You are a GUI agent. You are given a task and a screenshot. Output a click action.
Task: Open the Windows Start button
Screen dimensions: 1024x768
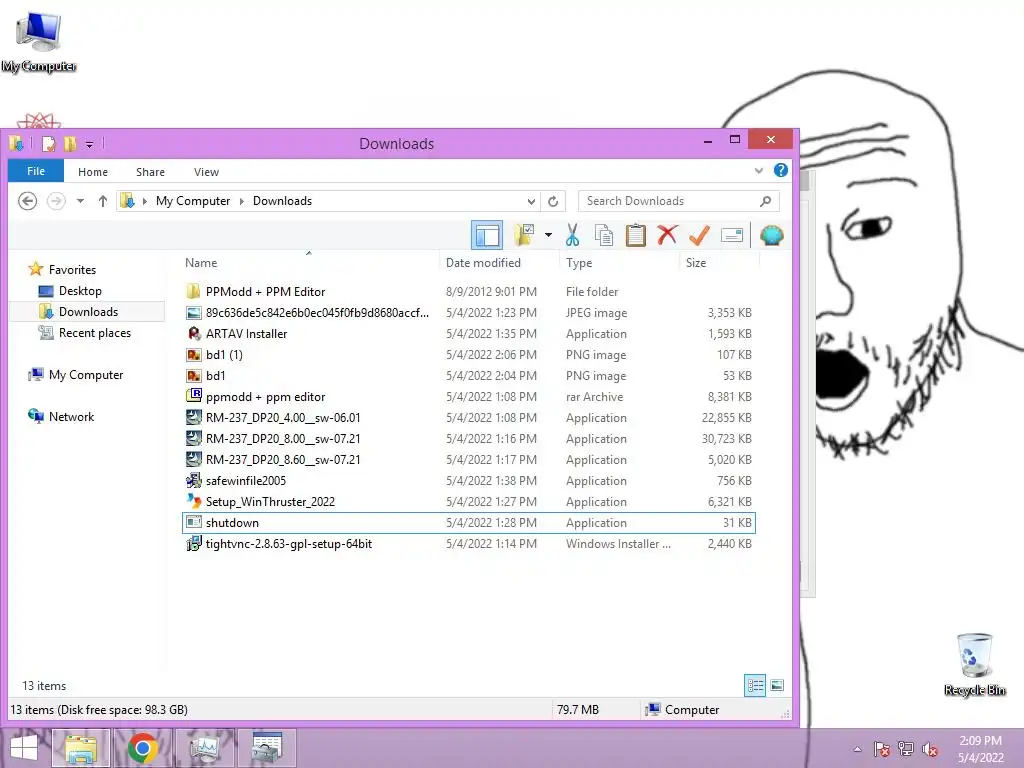tap(24, 748)
